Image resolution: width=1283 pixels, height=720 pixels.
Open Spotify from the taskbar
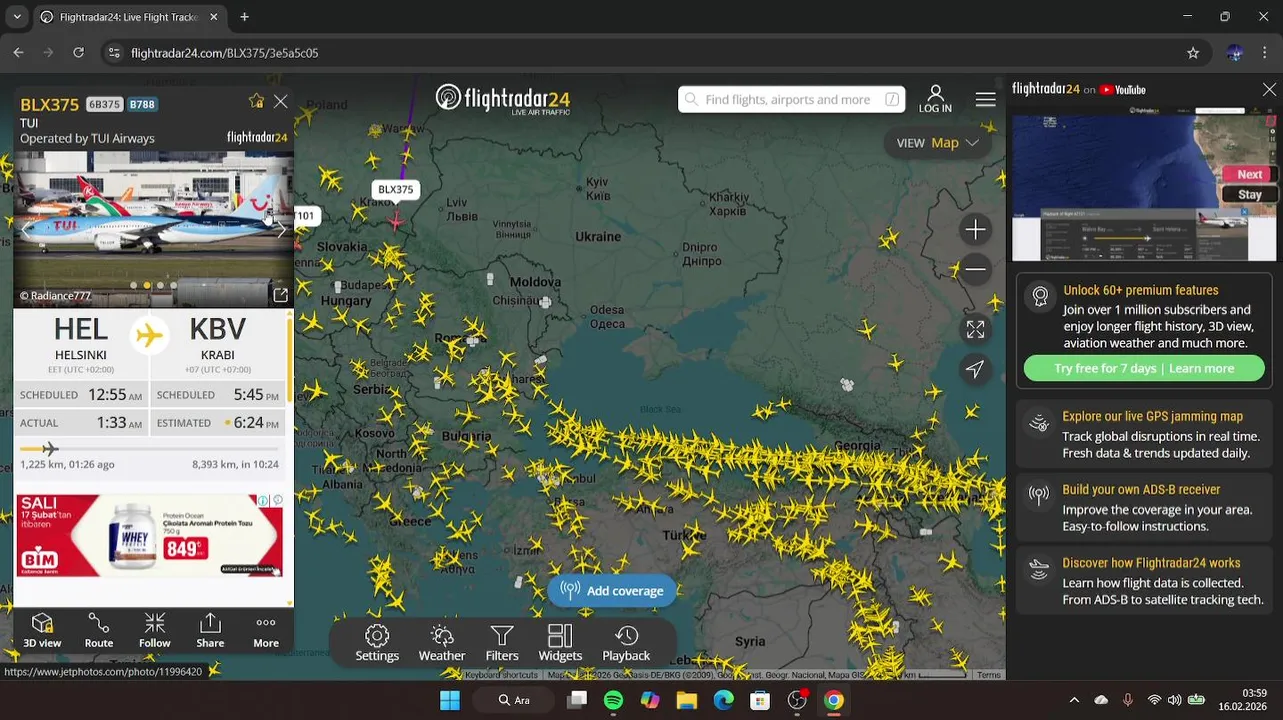(x=613, y=700)
